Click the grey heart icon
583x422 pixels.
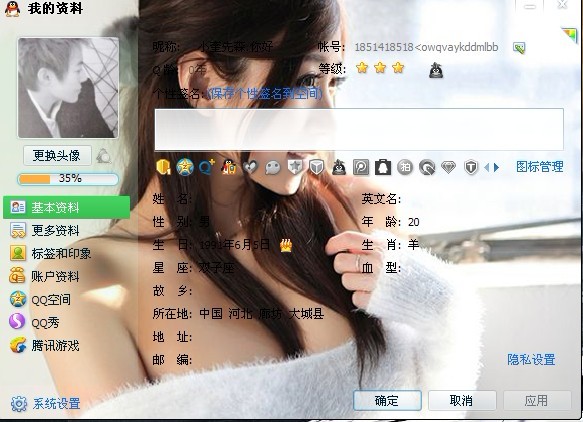[x=251, y=167]
